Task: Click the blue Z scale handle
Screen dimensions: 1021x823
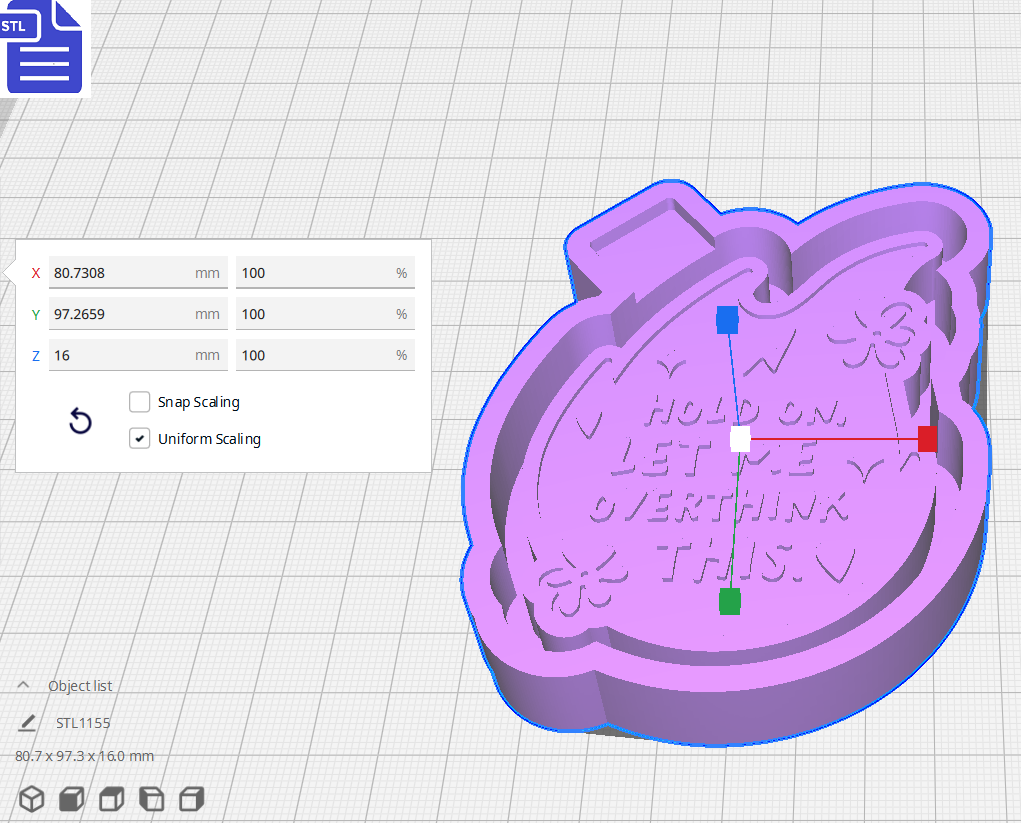Action: click(727, 319)
